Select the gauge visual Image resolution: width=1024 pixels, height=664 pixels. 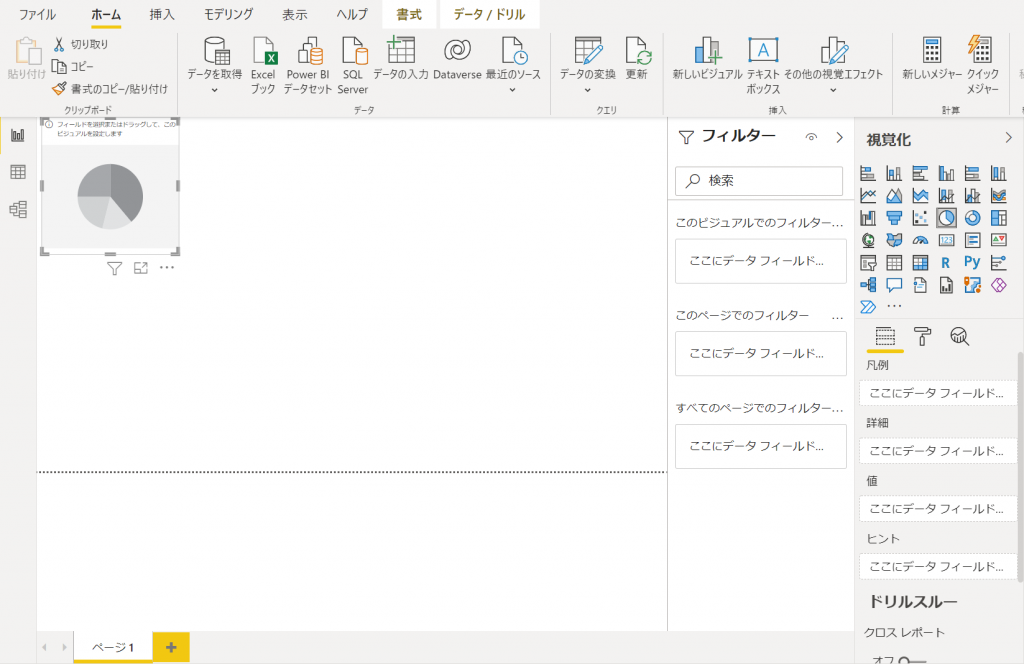tap(920, 240)
